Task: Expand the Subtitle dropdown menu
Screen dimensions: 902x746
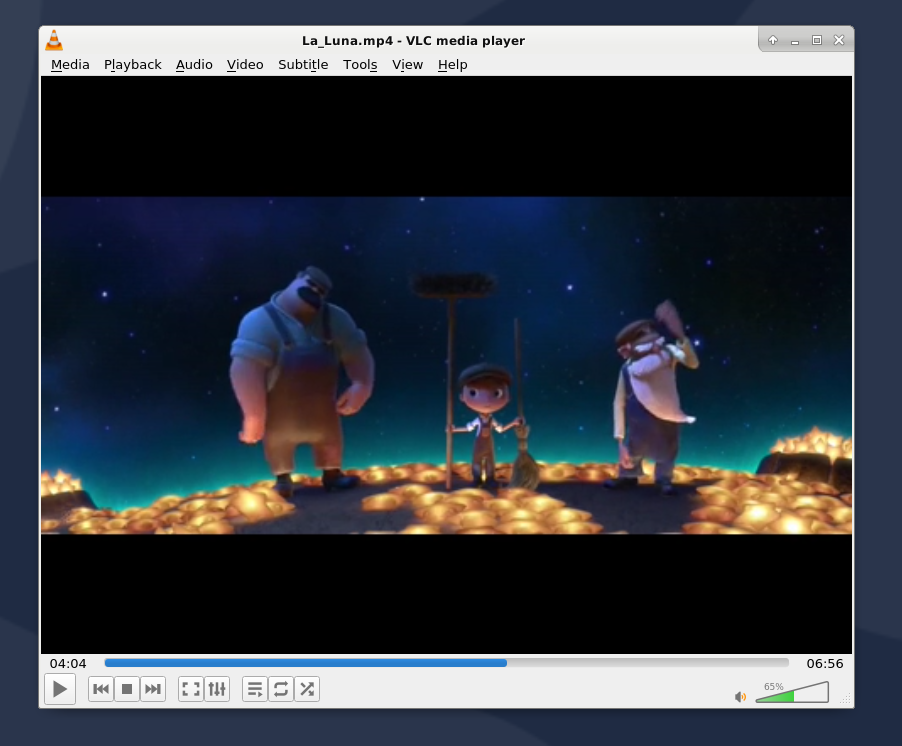Action: (x=303, y=65)
